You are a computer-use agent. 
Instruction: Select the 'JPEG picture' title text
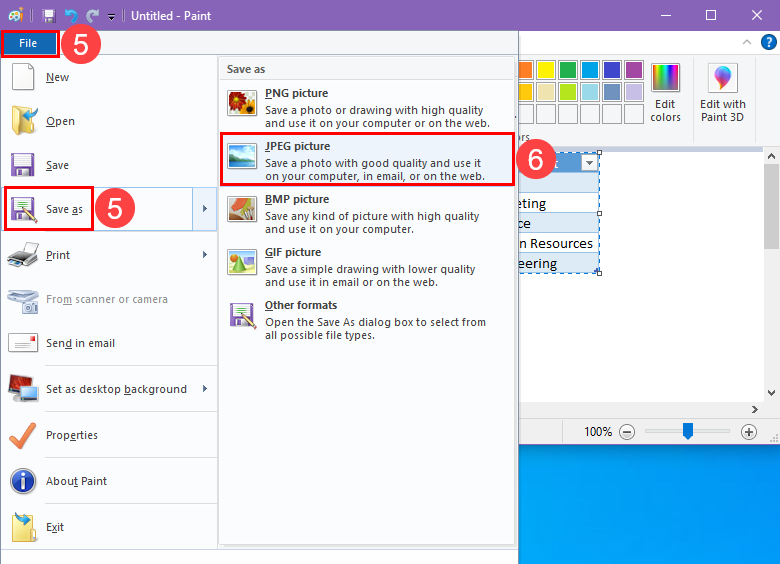pyautogui.click(x=297, y=146)
